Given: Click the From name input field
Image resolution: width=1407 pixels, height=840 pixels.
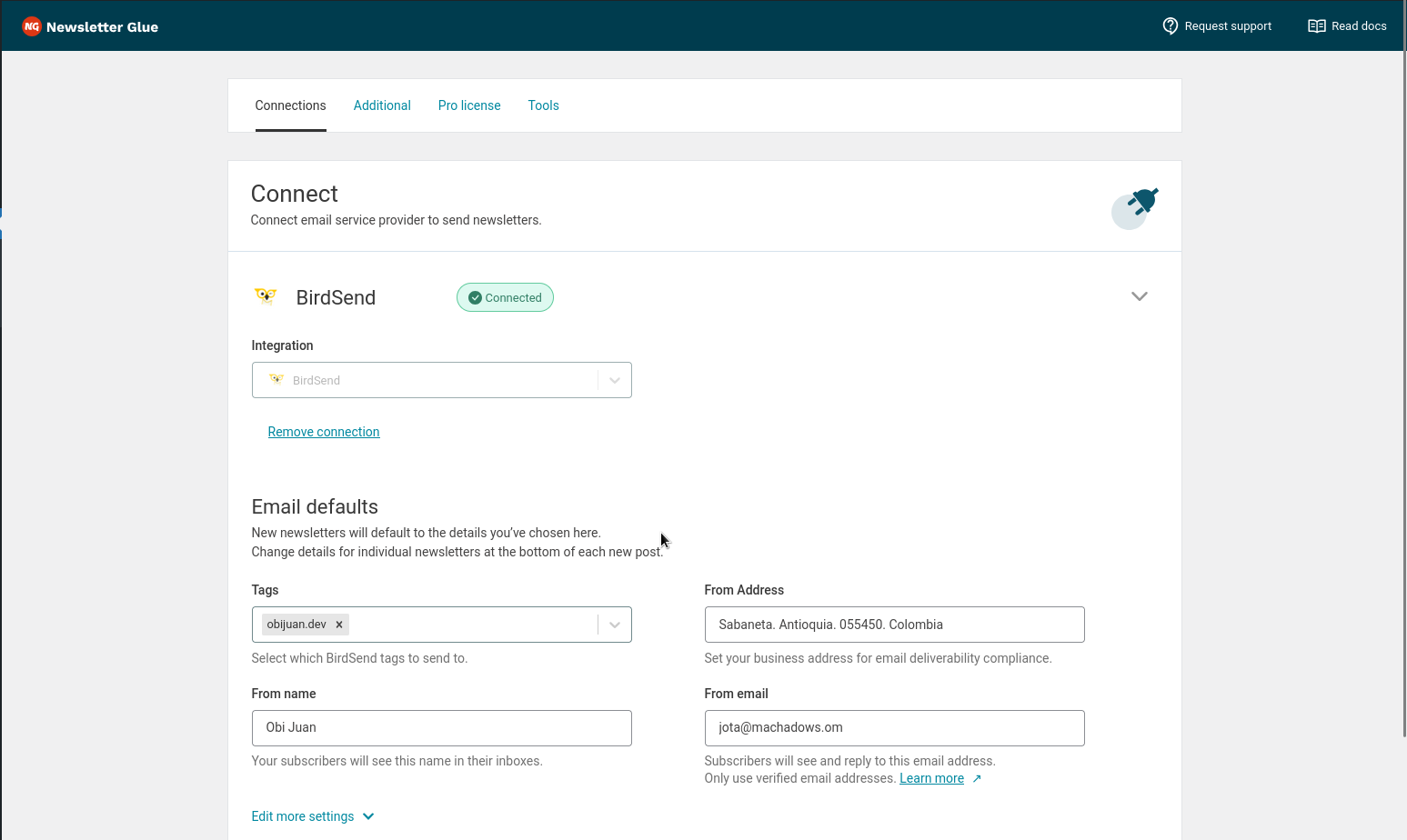Looking at the screenshot, I should point(442,728).
